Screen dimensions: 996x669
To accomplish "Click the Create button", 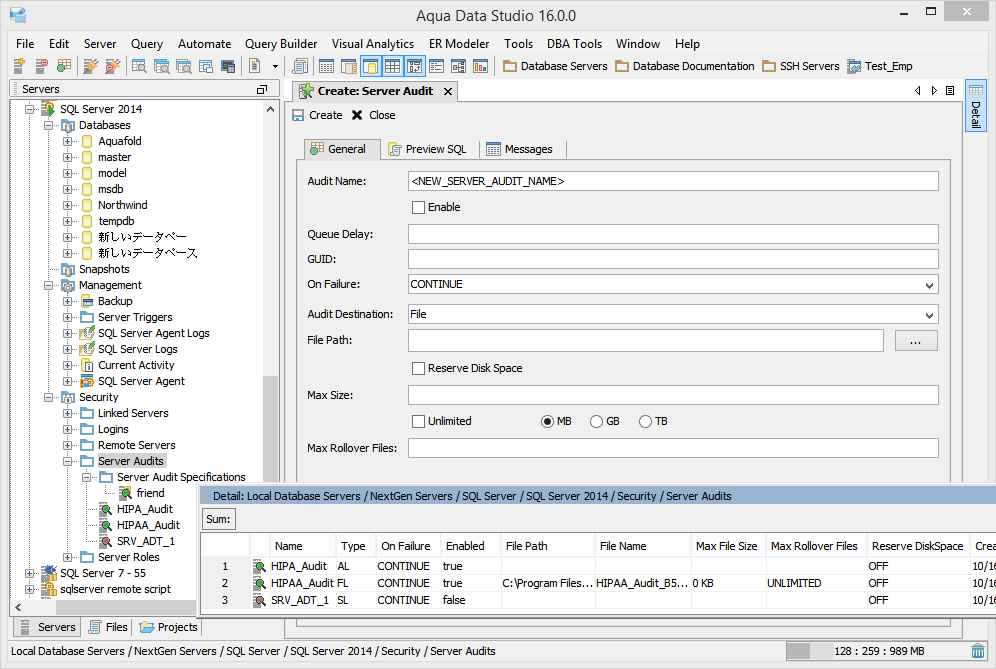I will pyautogui.click(x=318, y=115).
